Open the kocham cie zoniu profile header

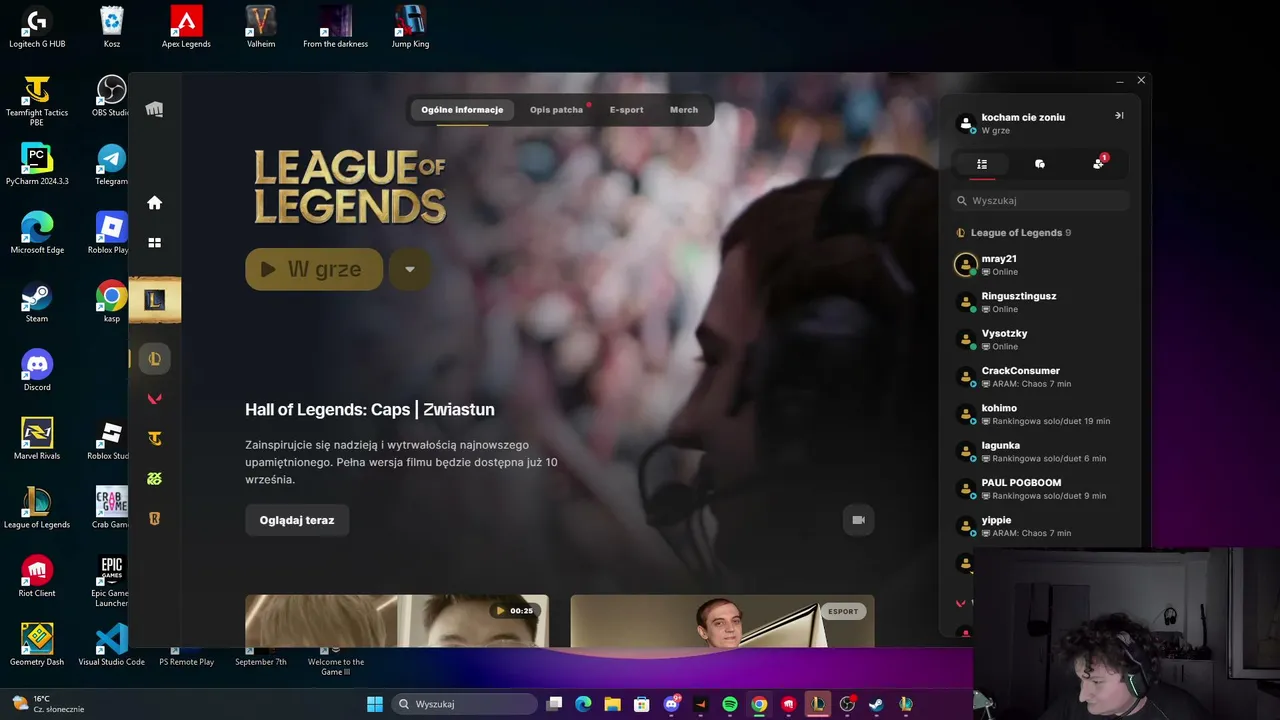click(x=1023, y=123)
